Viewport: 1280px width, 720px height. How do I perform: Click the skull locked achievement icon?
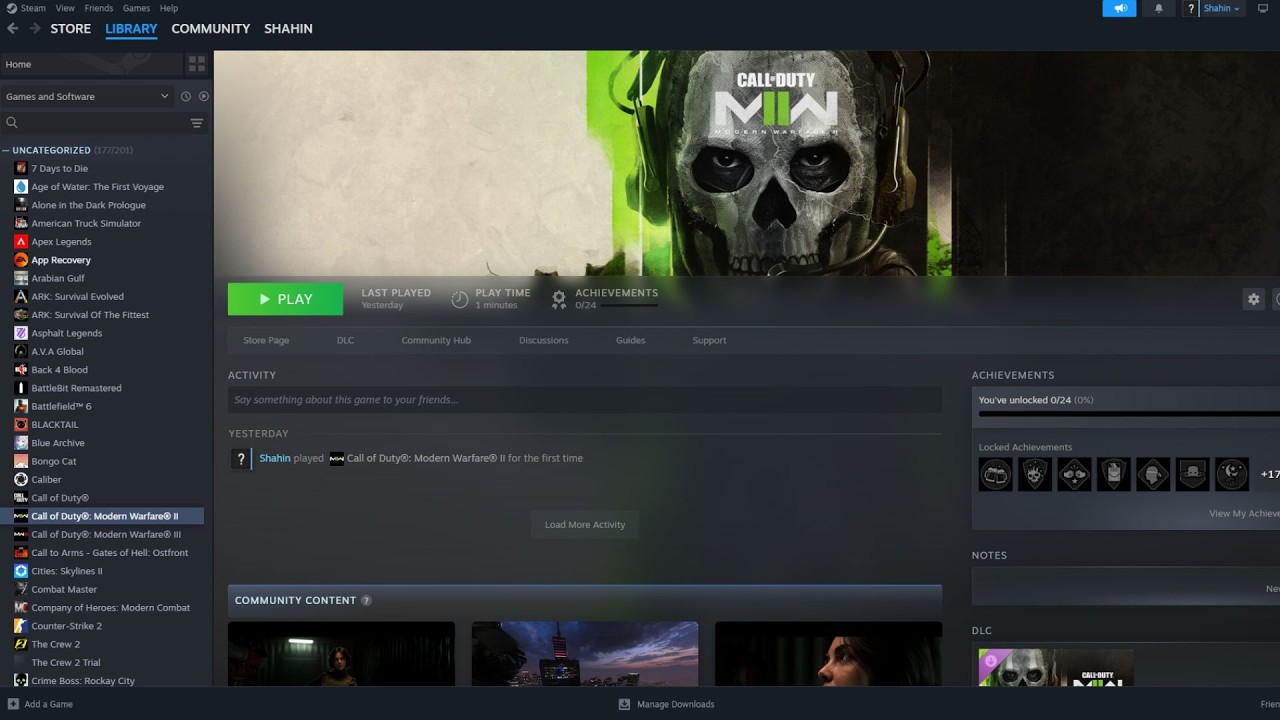tap(1035, 474)
